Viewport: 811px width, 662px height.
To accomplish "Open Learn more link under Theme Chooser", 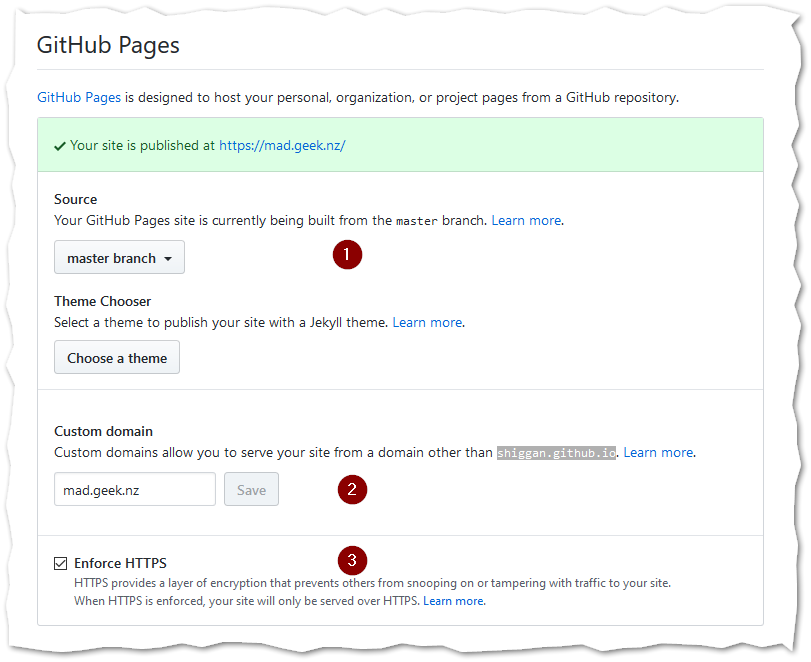I will (x=427, y=323).
